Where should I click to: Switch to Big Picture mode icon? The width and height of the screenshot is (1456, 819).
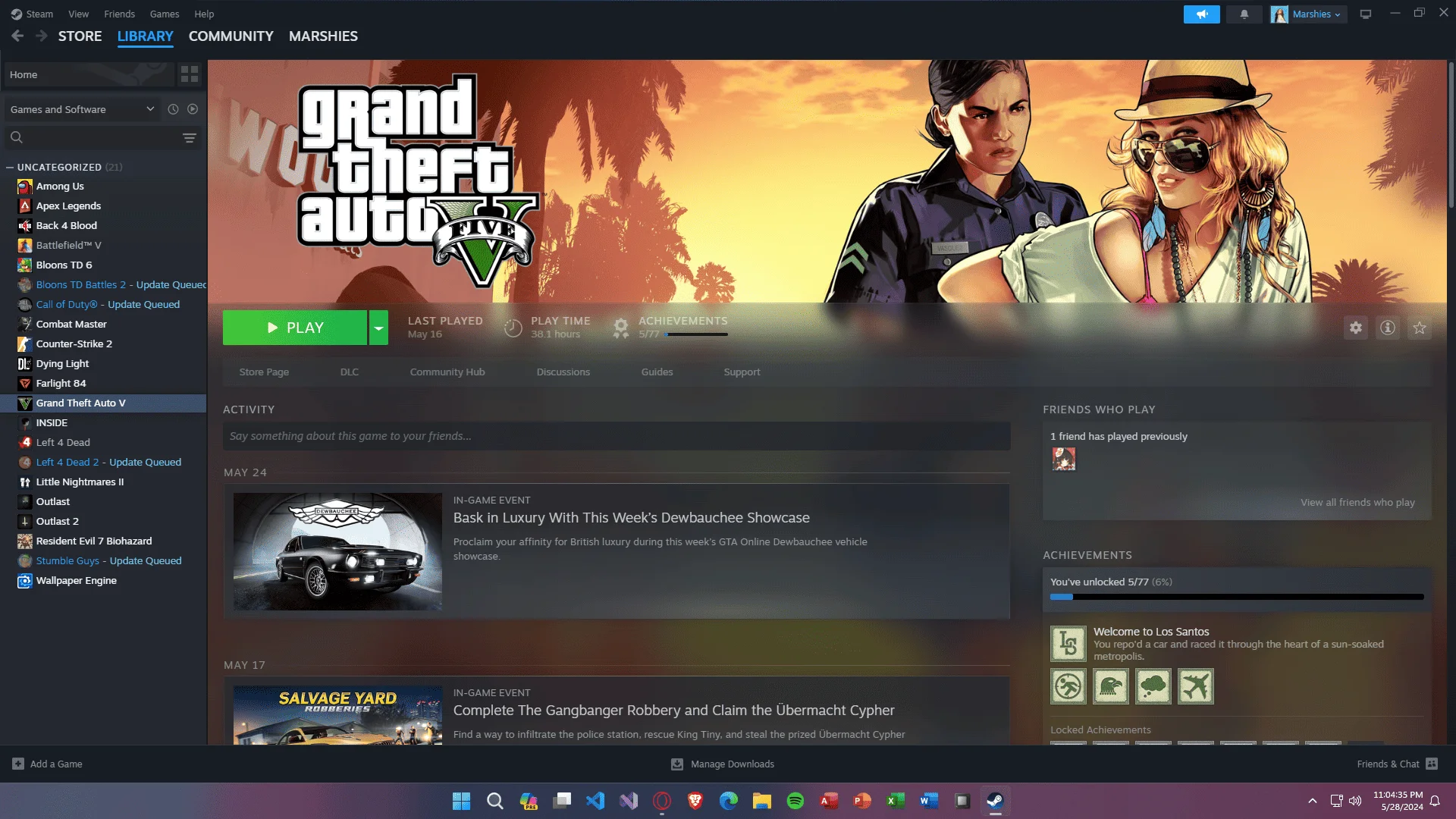pyautogui.click(x=1366, y=14)
